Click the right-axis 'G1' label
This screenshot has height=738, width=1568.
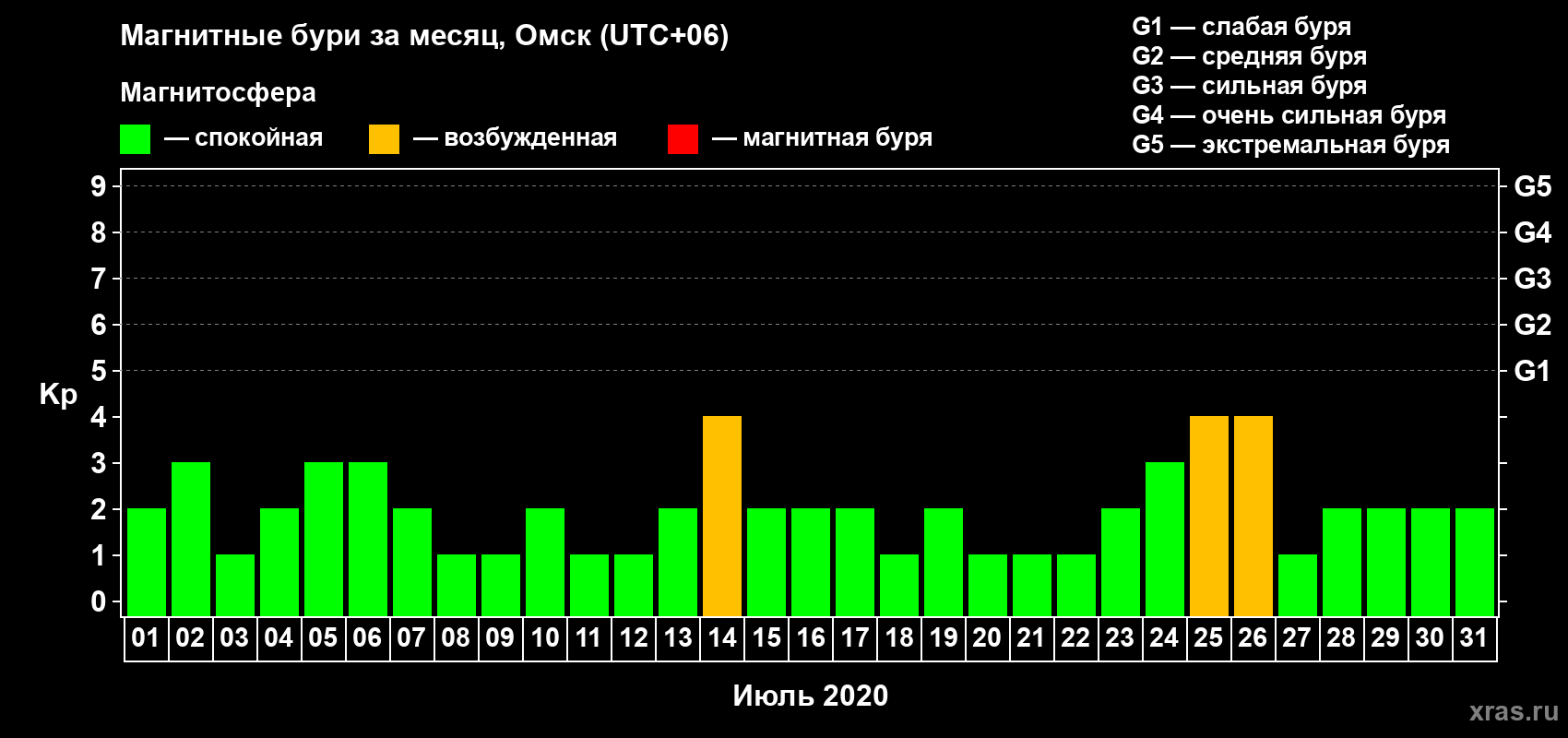tap(1533, 371)
